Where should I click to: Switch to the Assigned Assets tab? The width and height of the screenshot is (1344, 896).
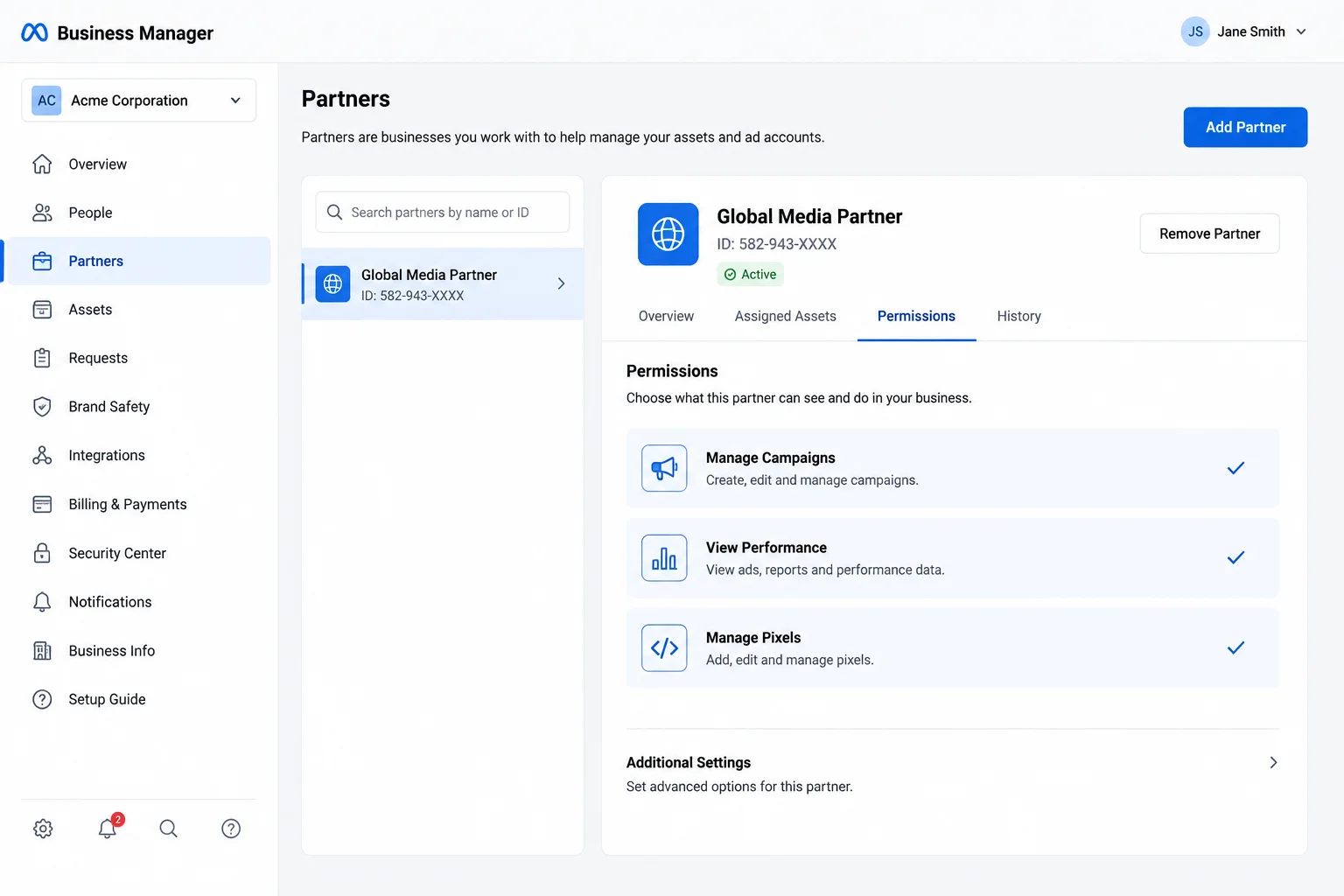786,316
